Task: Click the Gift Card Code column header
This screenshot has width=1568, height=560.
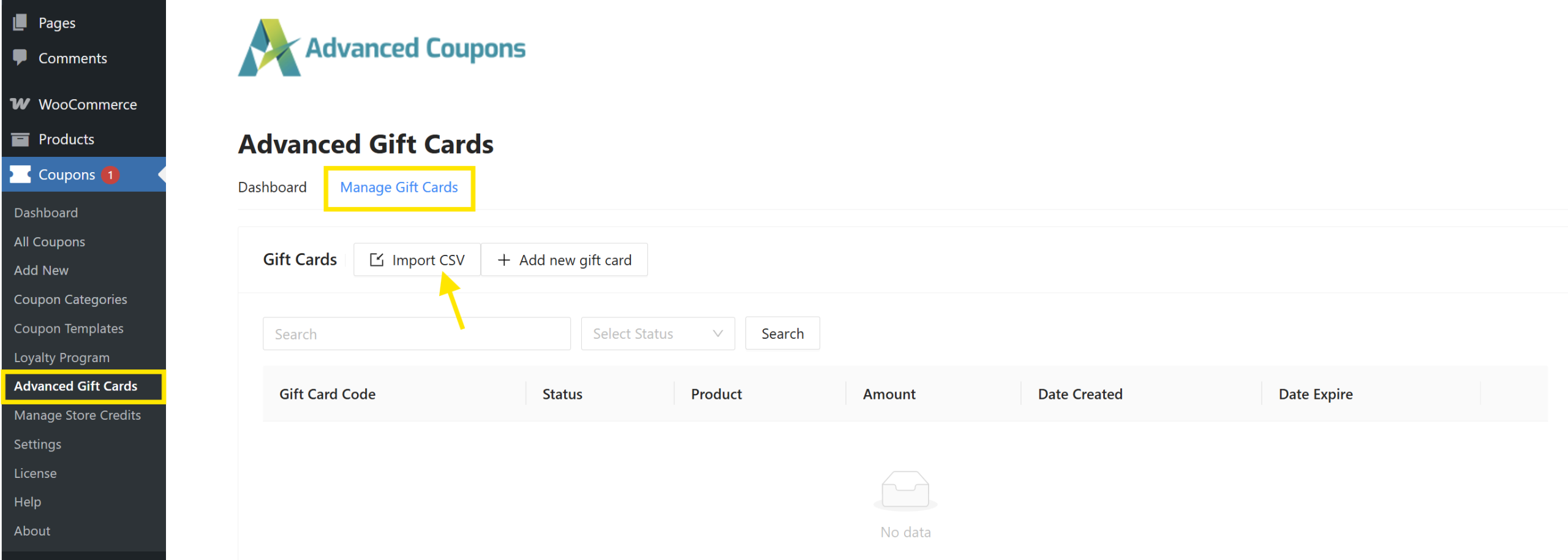Action: pos(327,394)
